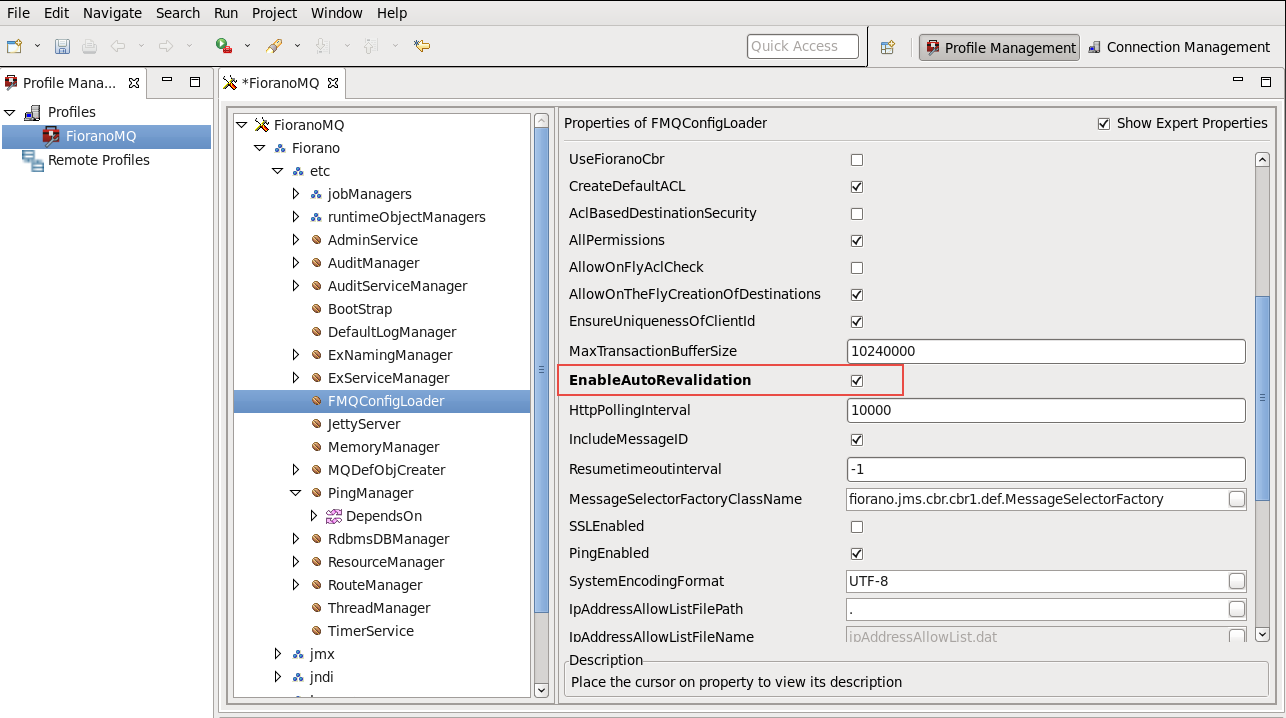Uncheck the IncludeMessageID checkbox

click(857, 440)
